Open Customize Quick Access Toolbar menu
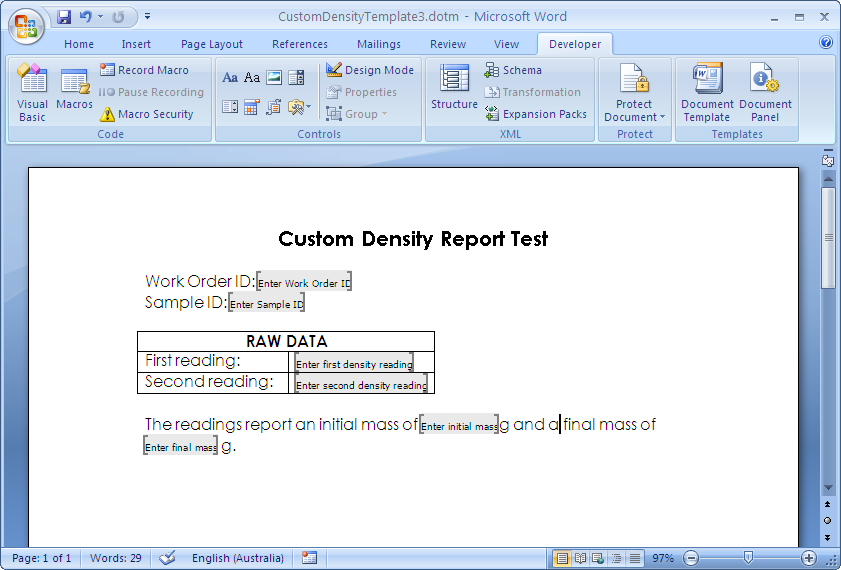 pyautogui.click(x=148, y=17)
